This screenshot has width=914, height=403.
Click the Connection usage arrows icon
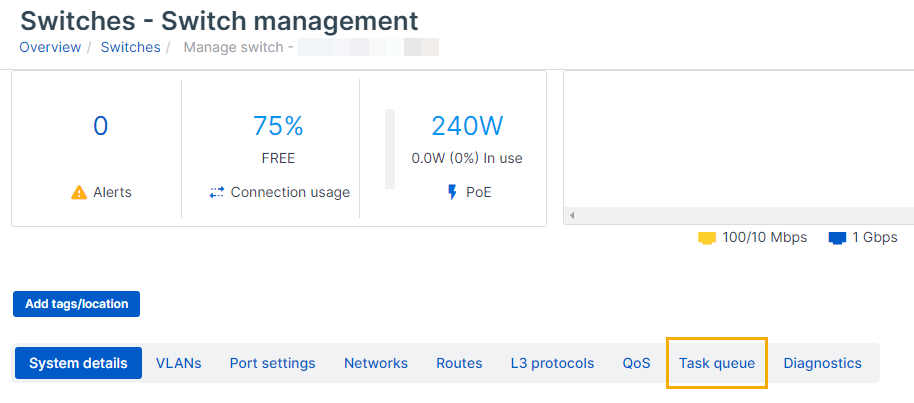(x=217, y=192)
